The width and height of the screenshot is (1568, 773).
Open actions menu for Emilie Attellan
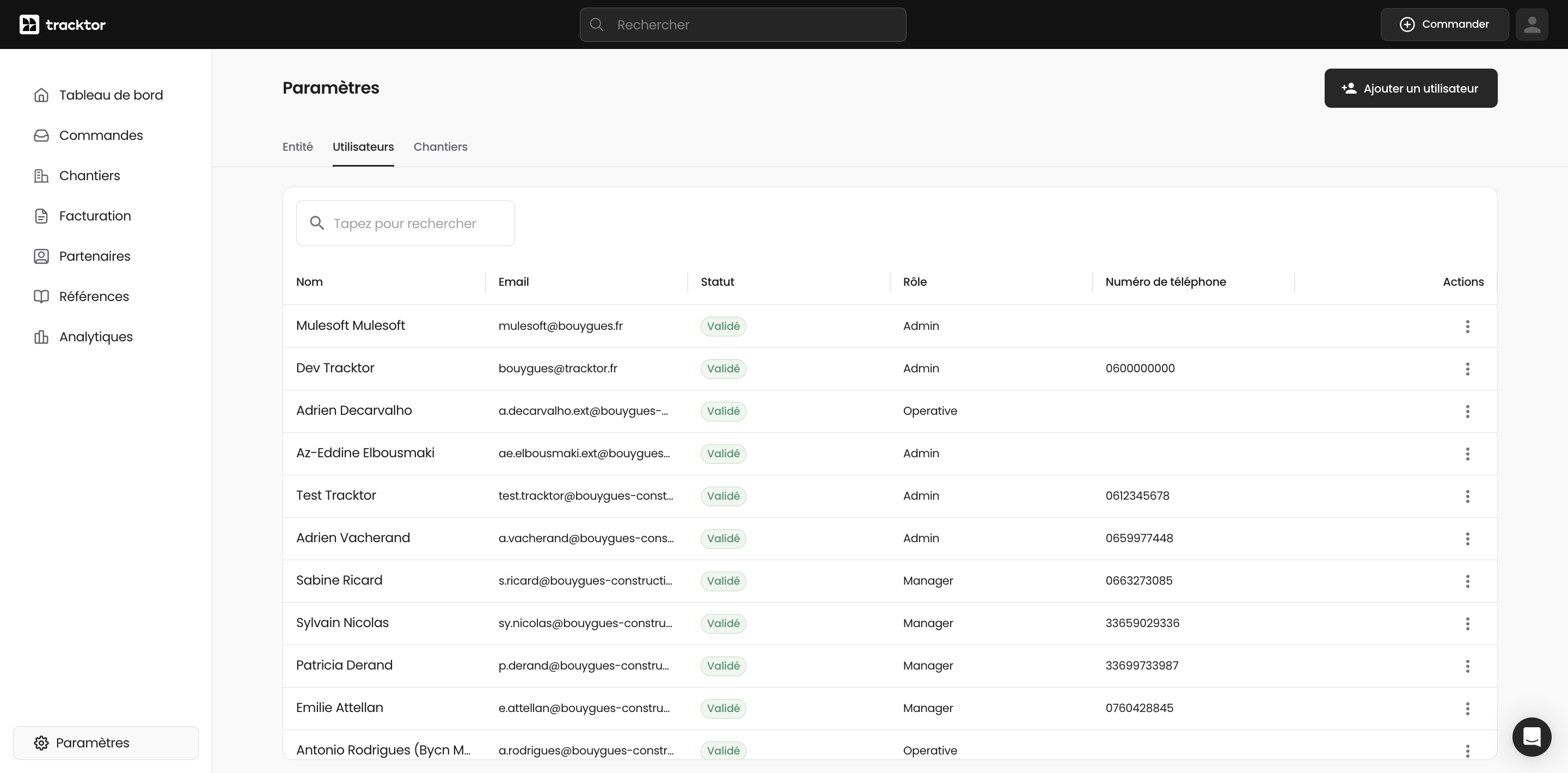point(1468,708)
